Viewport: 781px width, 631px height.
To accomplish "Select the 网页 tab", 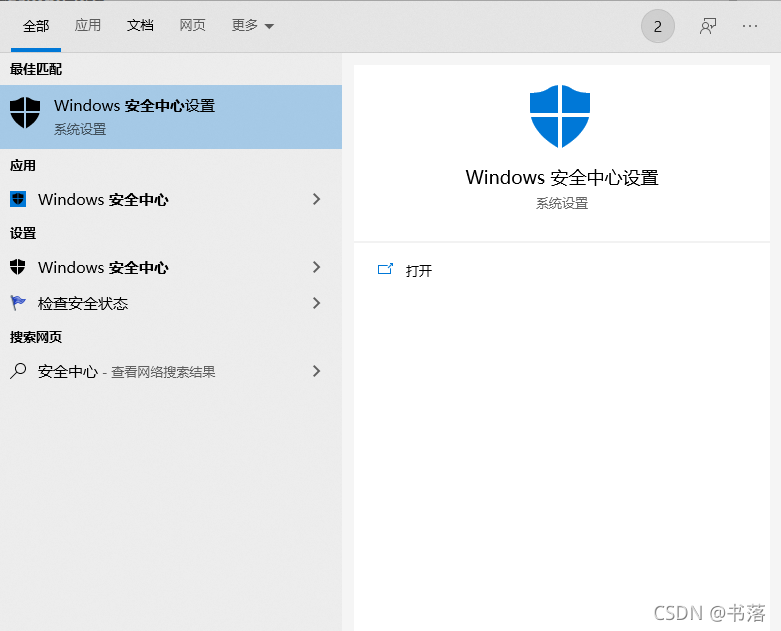I will [x=192, y=25].
